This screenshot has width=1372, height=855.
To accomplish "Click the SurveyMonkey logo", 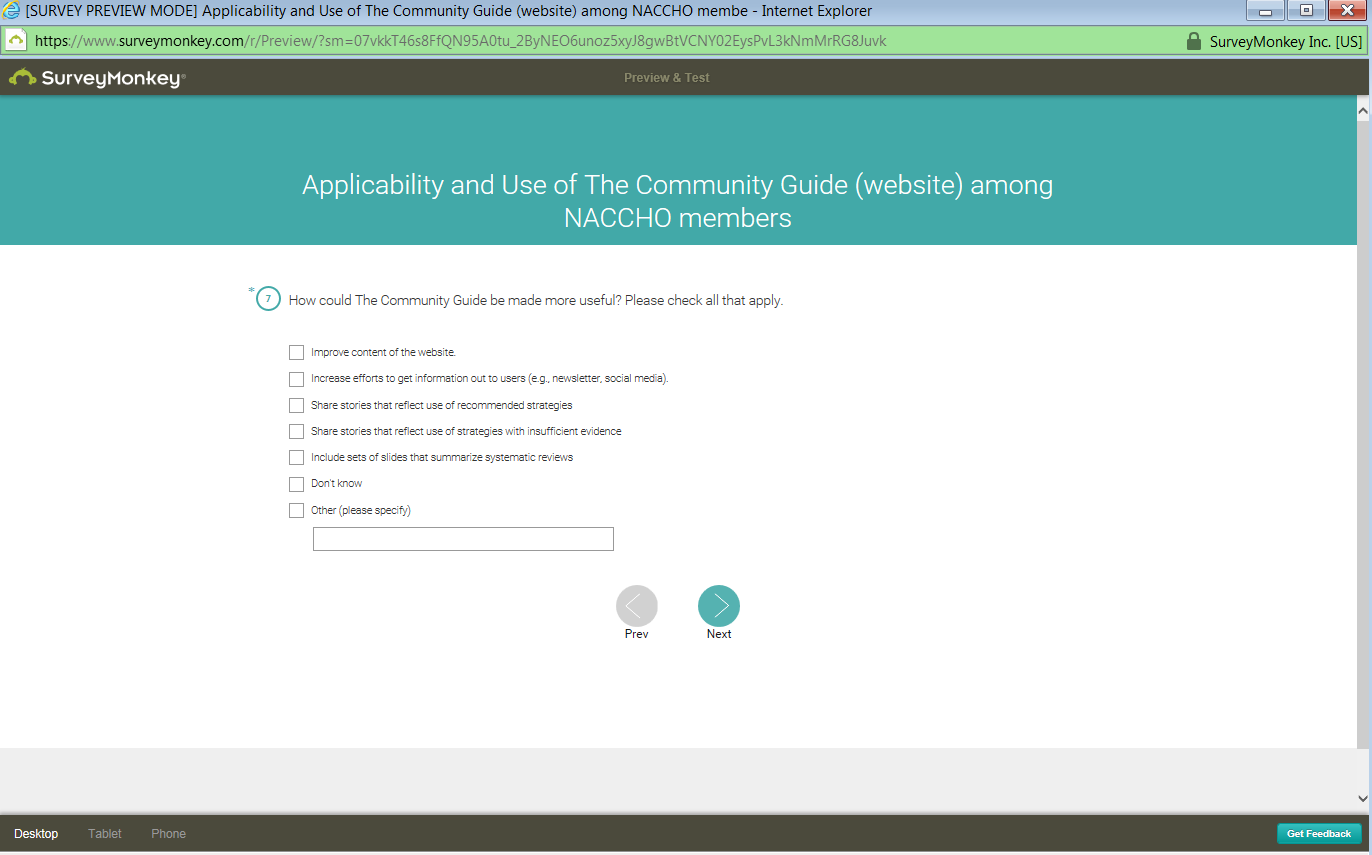I will coord(97,77).
